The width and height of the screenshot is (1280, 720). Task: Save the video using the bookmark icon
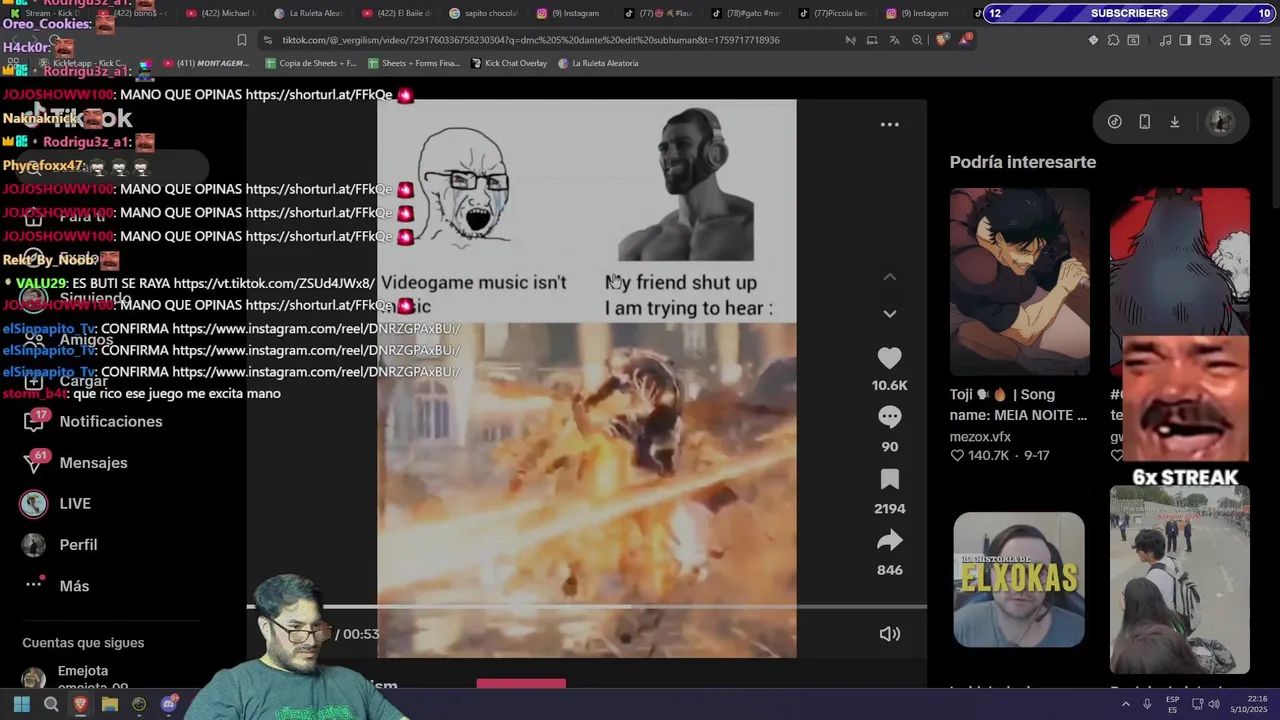[x=889, y=479]
